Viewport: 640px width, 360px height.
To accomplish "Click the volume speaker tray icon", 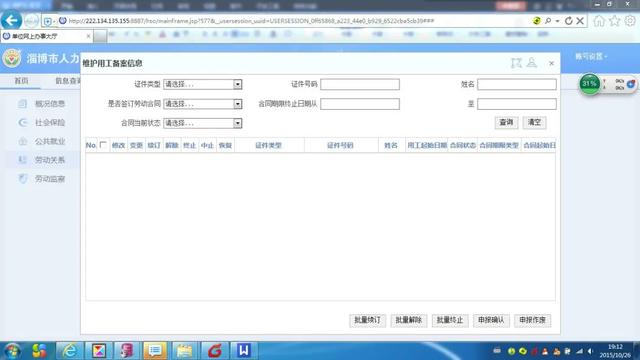I will tap(590, 351).
